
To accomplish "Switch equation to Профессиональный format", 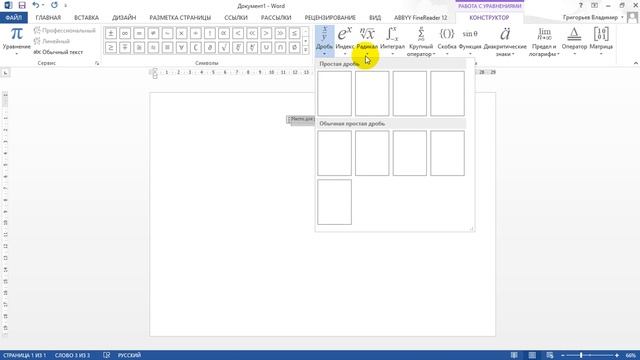I will point(64,31).
